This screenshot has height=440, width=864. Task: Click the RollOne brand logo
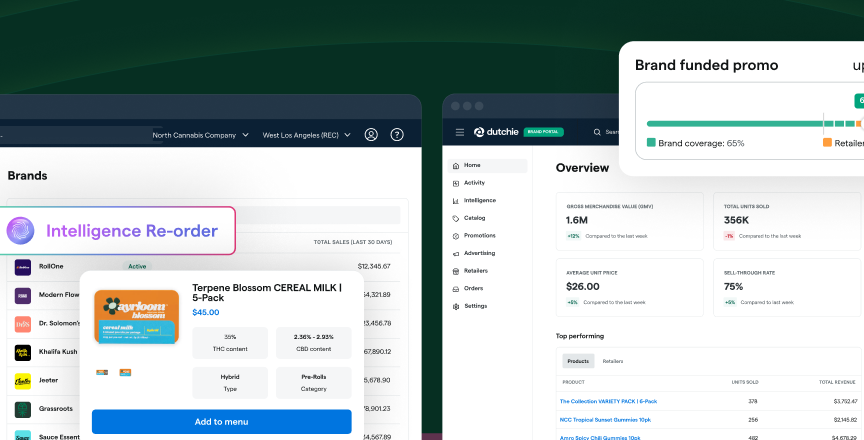23,267
